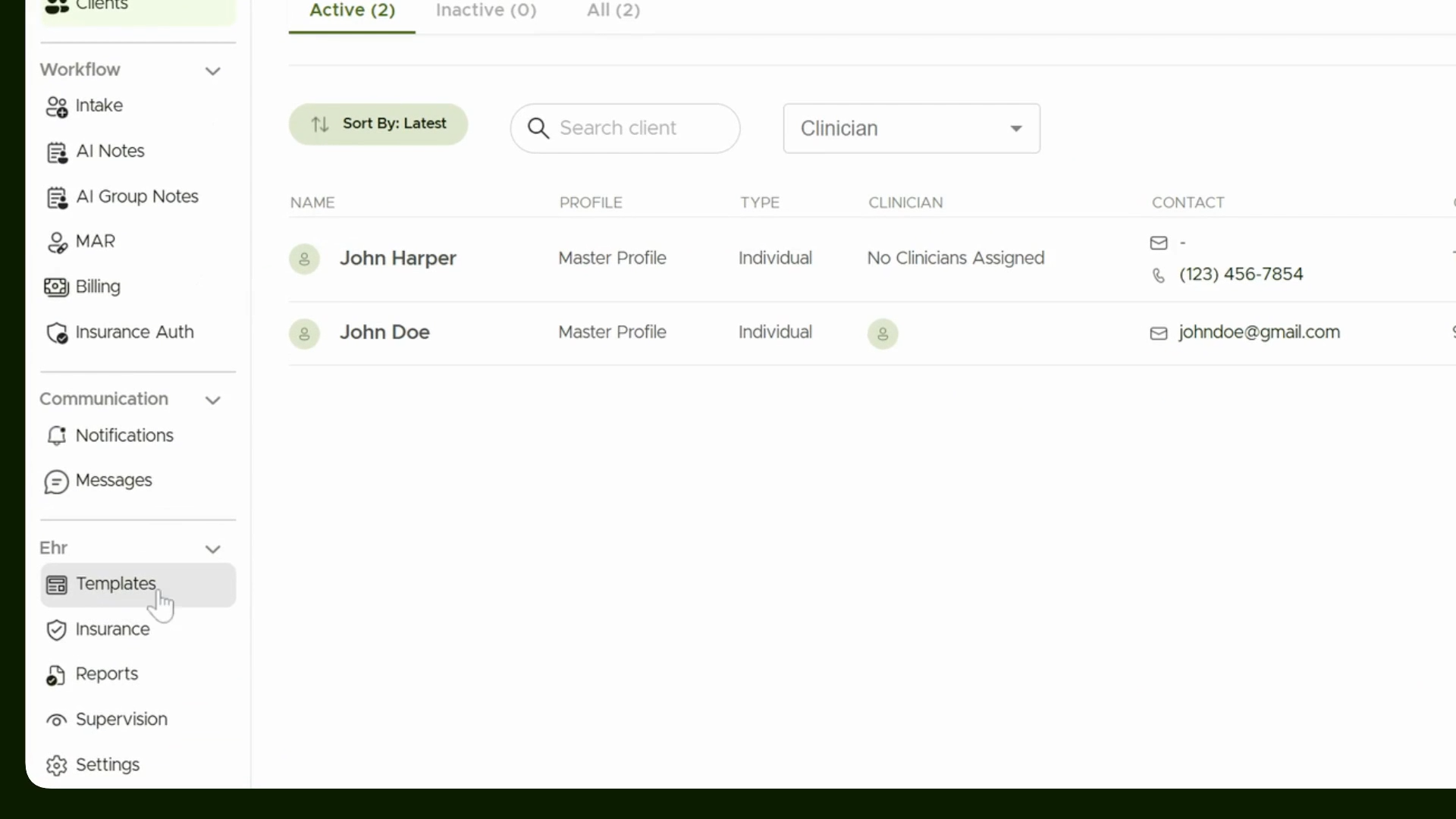Open the AI Notes section

[x=137, y=152]
